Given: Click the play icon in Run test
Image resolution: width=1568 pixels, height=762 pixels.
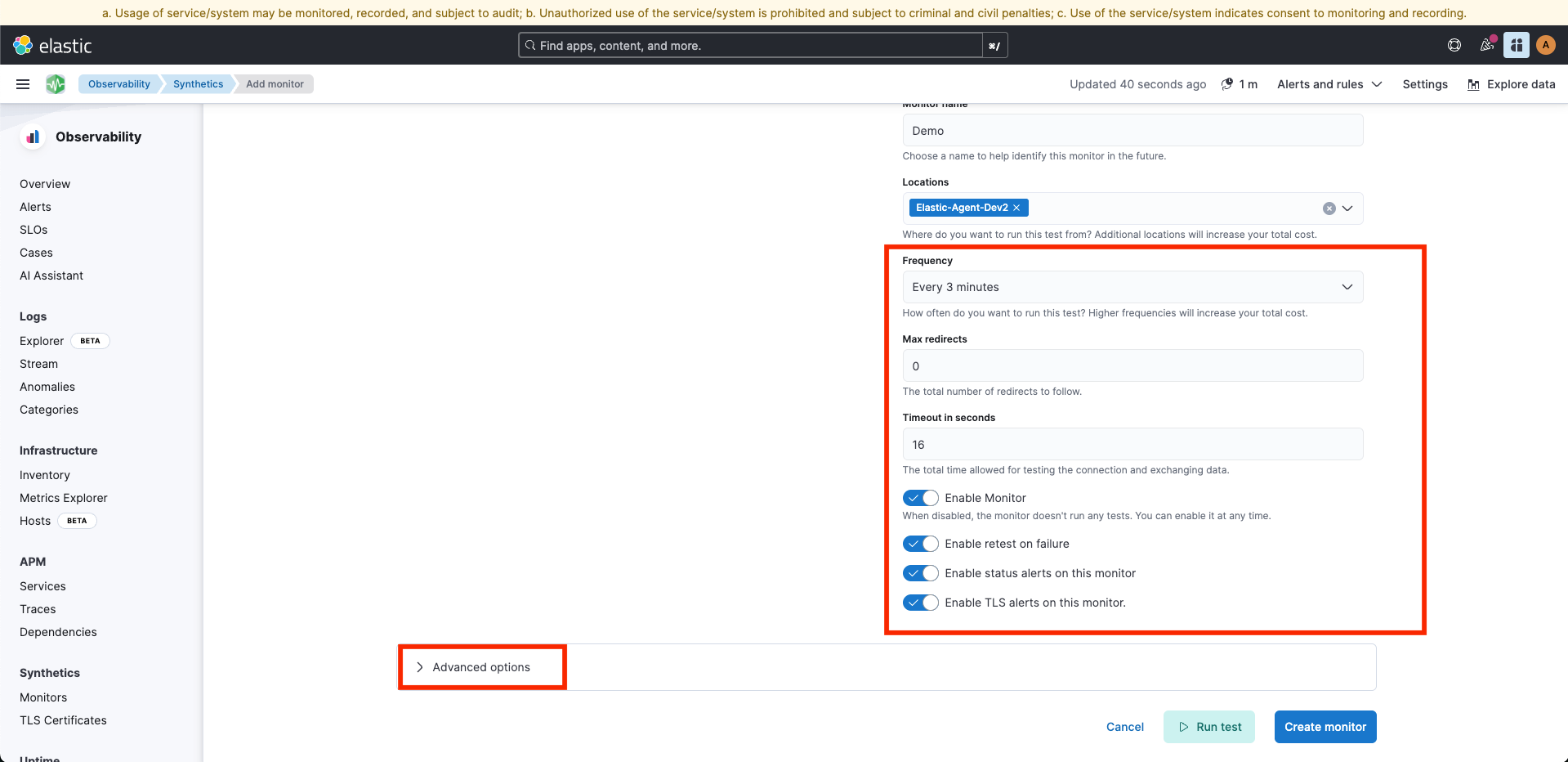Looking at the screenshot, I should 1184,727.
